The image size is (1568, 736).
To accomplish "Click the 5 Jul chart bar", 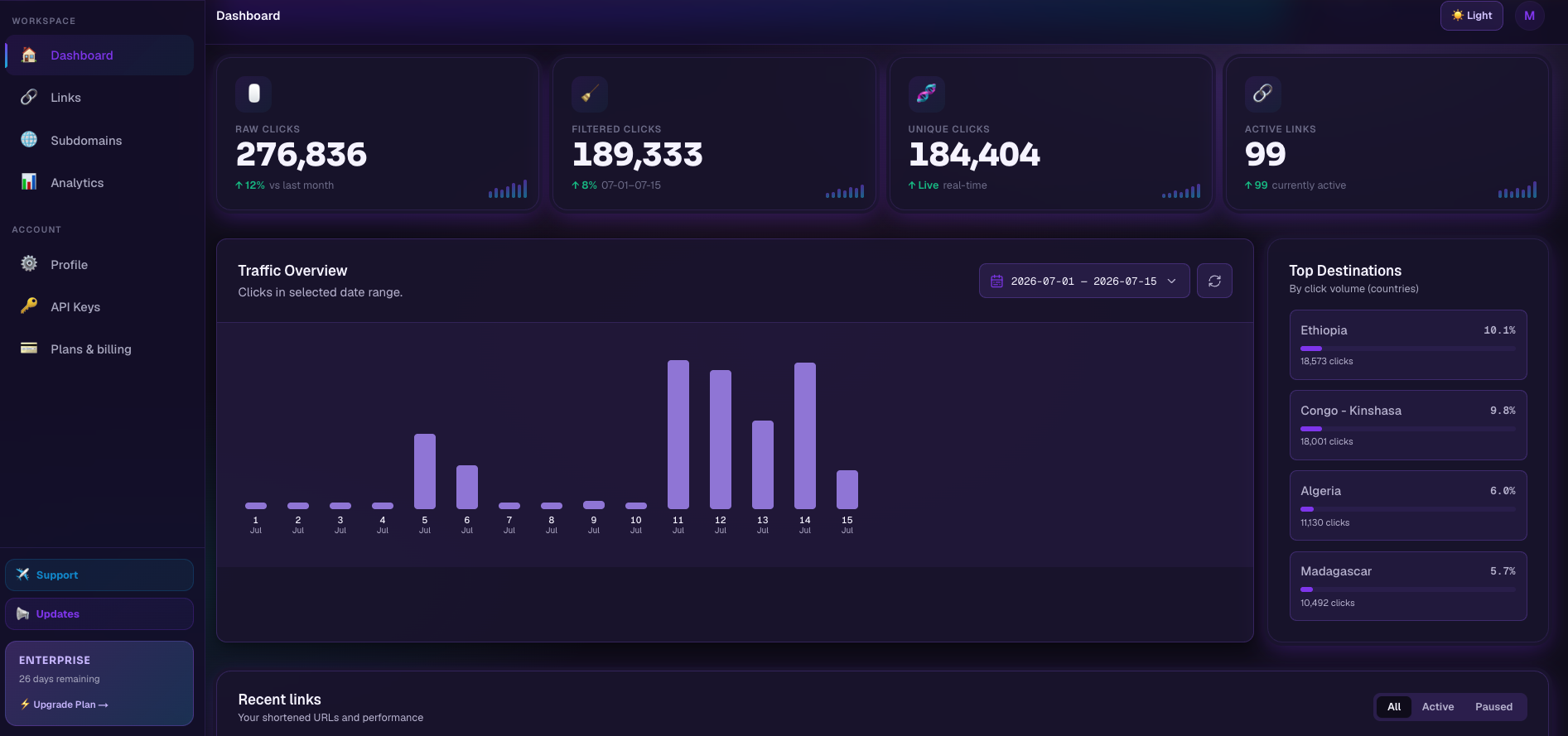I will 425,471.
